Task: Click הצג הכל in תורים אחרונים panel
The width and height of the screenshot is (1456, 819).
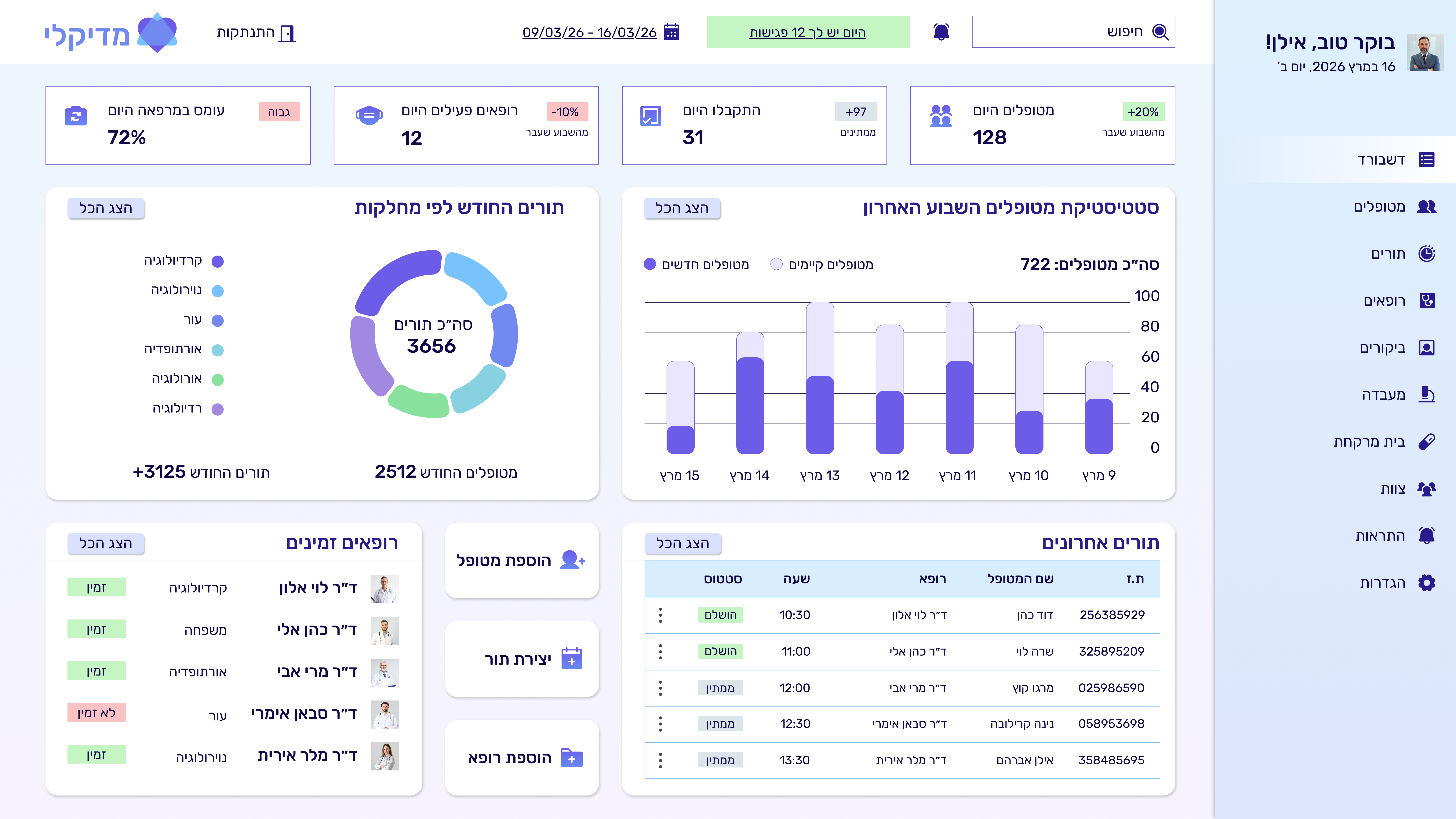Action: click(x=683, y=543)
